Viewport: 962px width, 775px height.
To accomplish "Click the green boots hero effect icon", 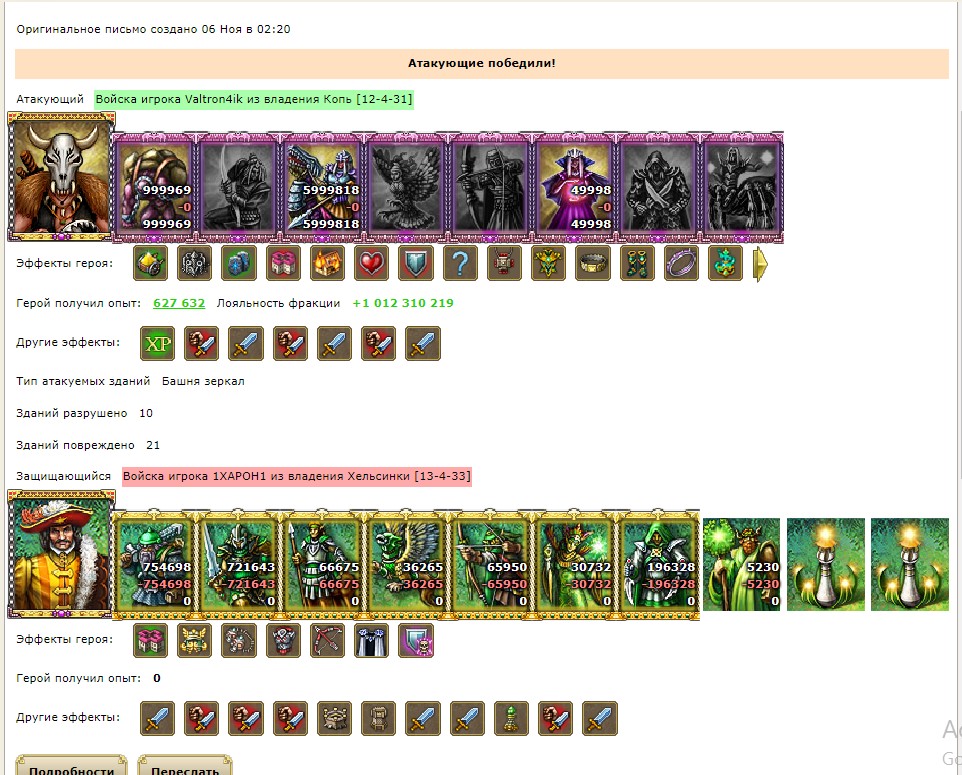I will 637,264.
